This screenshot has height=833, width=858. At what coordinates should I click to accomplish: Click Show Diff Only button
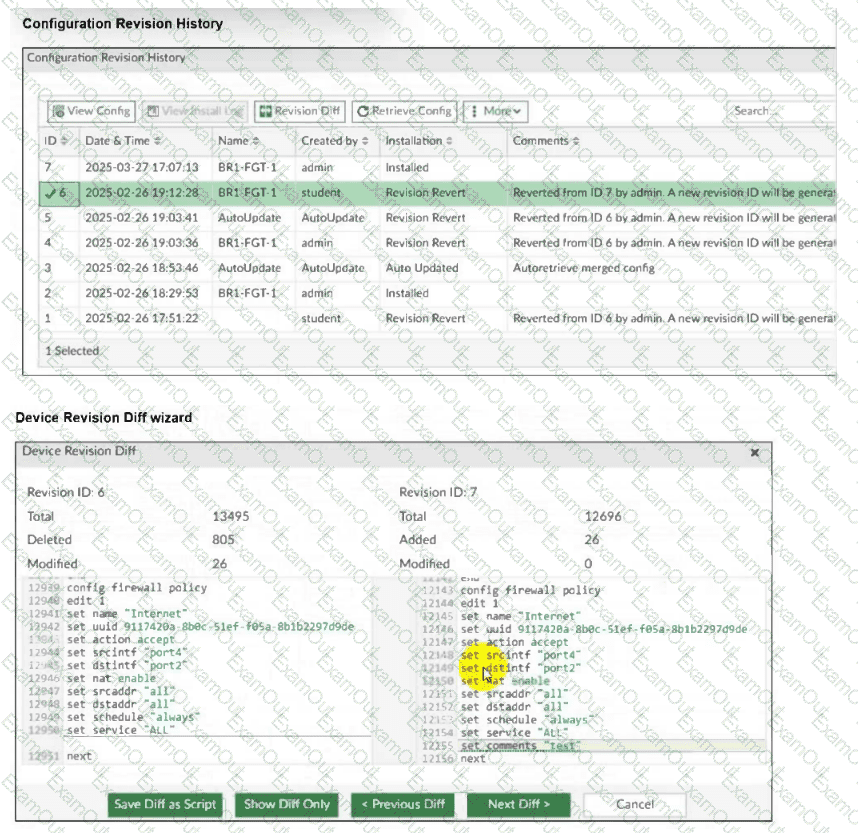click(288, 804)
